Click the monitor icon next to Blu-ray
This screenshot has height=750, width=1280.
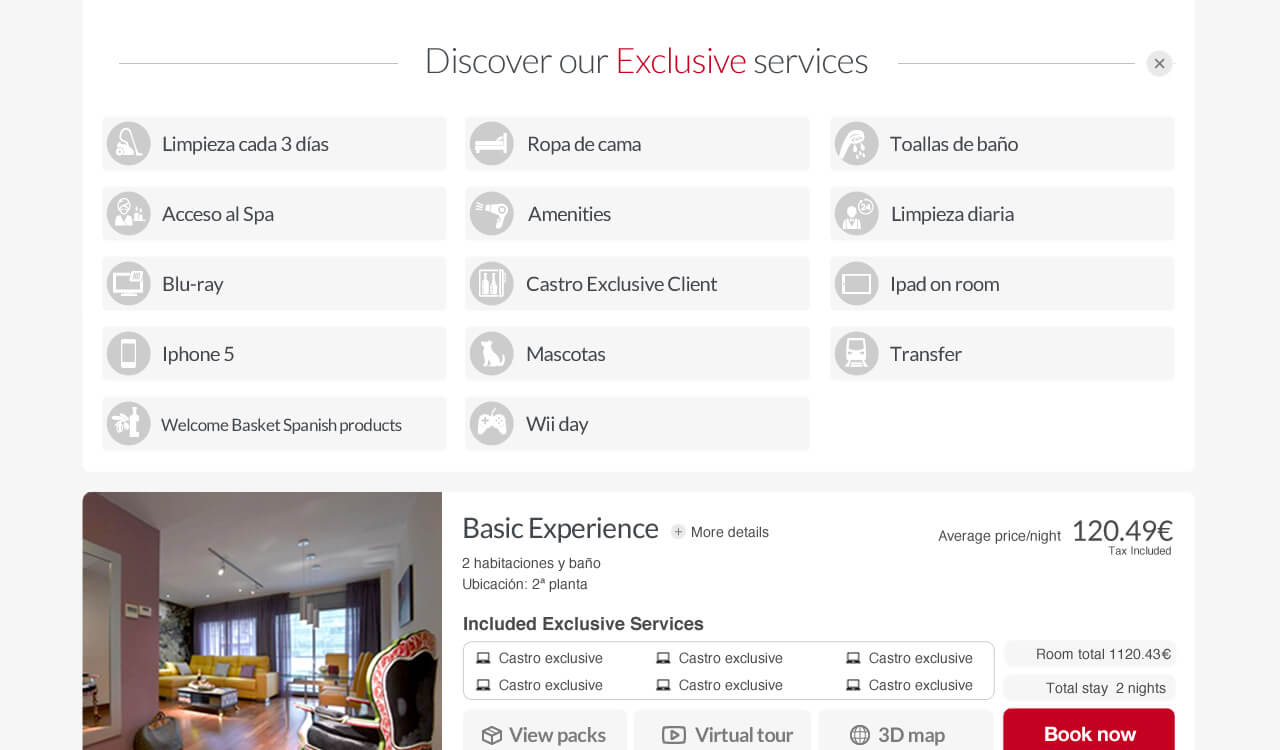click(x=128, y=284)
